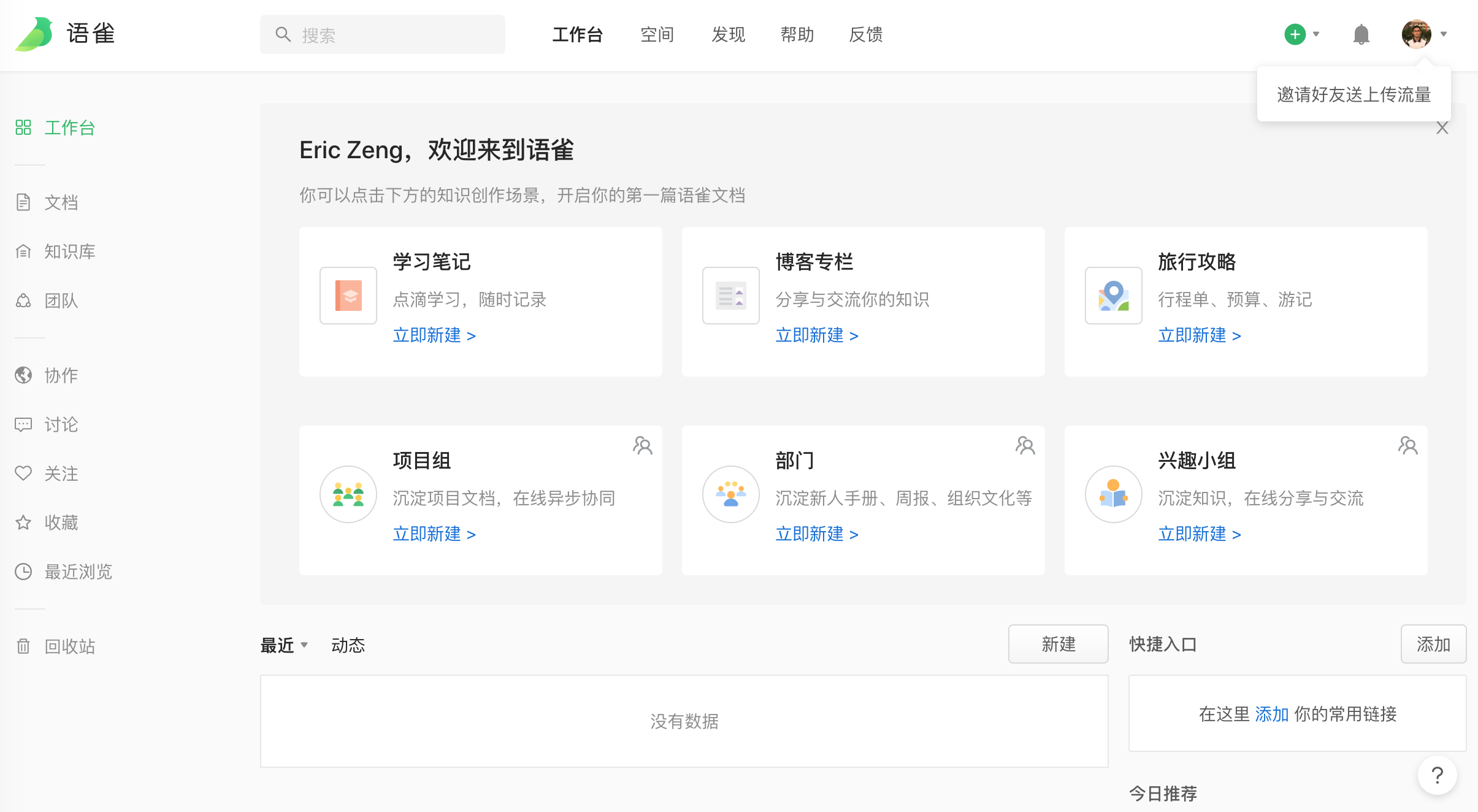Click the 项目组 people icon
1478x812 pixels.
pyautogui.click(x=348, y=494)
